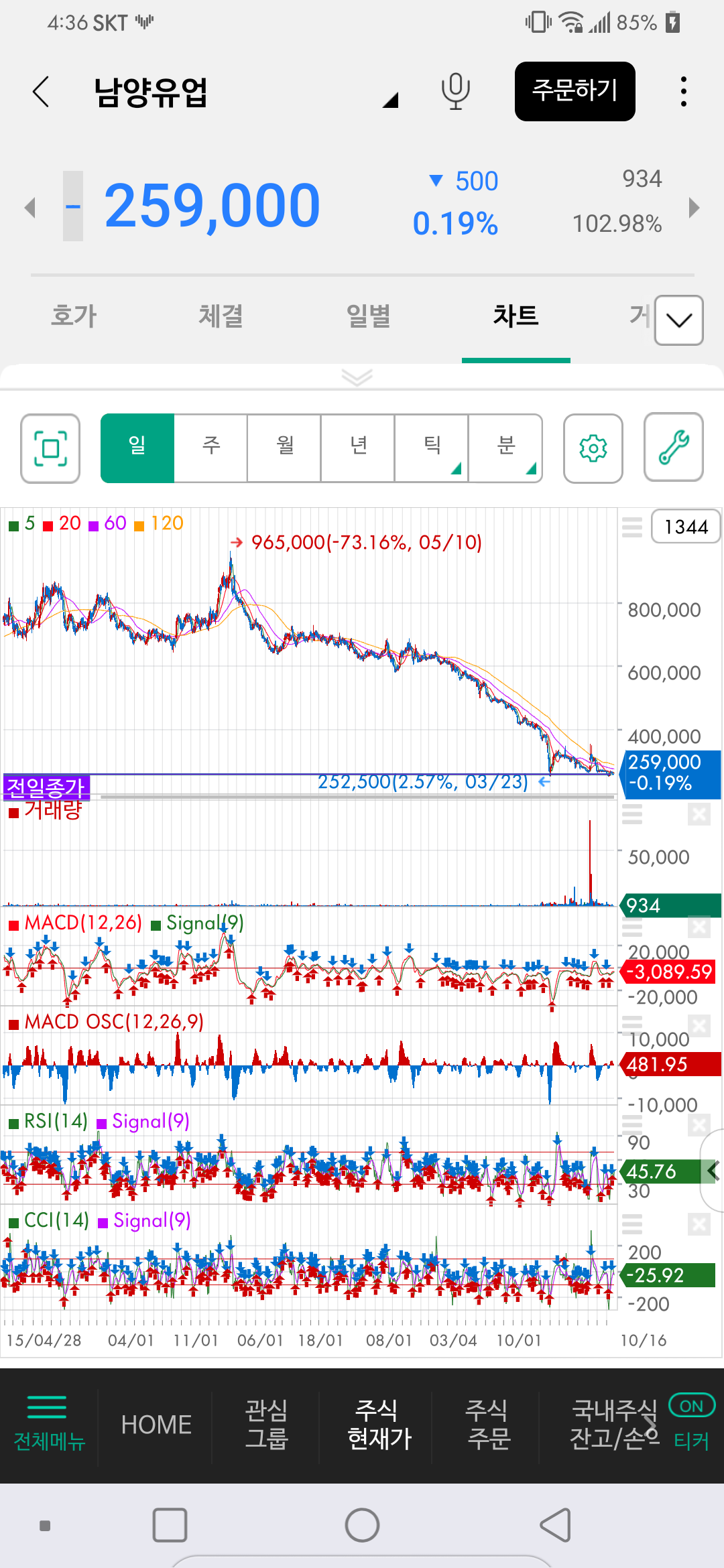Tap the large current price 259,000
This screenshot has height=1568, width=724.
click(x=213, y=206)
